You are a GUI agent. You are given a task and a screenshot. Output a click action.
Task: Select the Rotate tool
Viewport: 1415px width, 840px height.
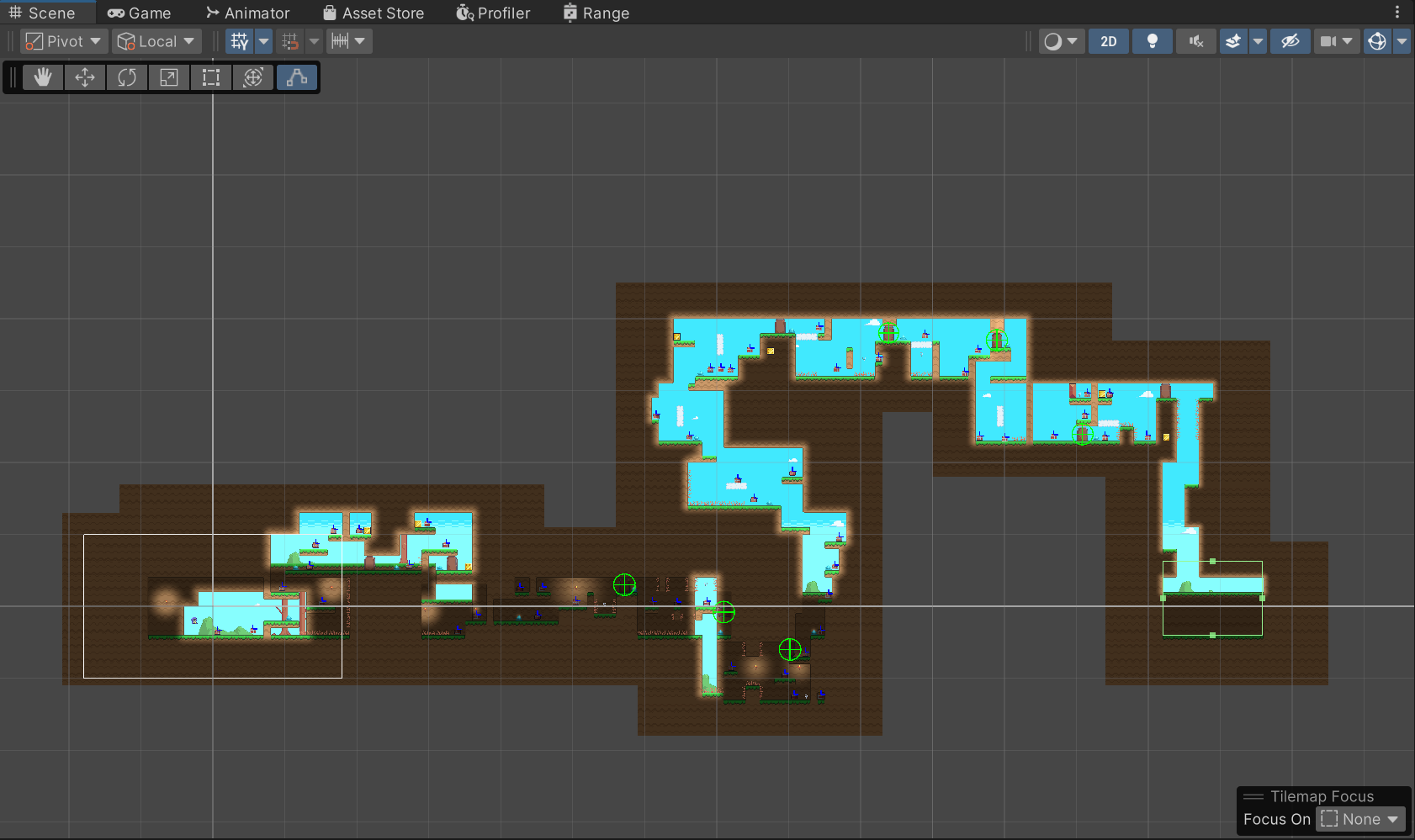pos(127,77)
